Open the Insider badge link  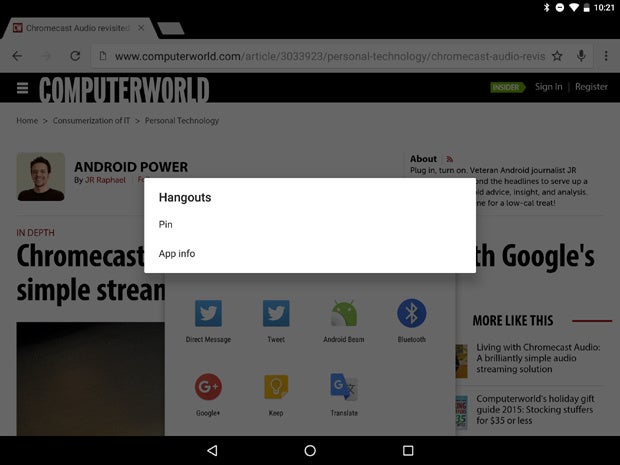coord(507,87)
